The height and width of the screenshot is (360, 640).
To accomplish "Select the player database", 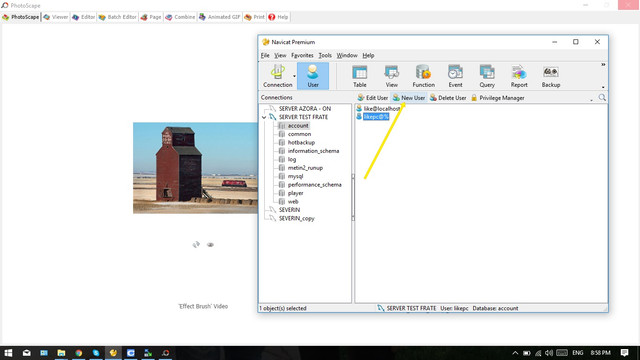I will (295, 193).
